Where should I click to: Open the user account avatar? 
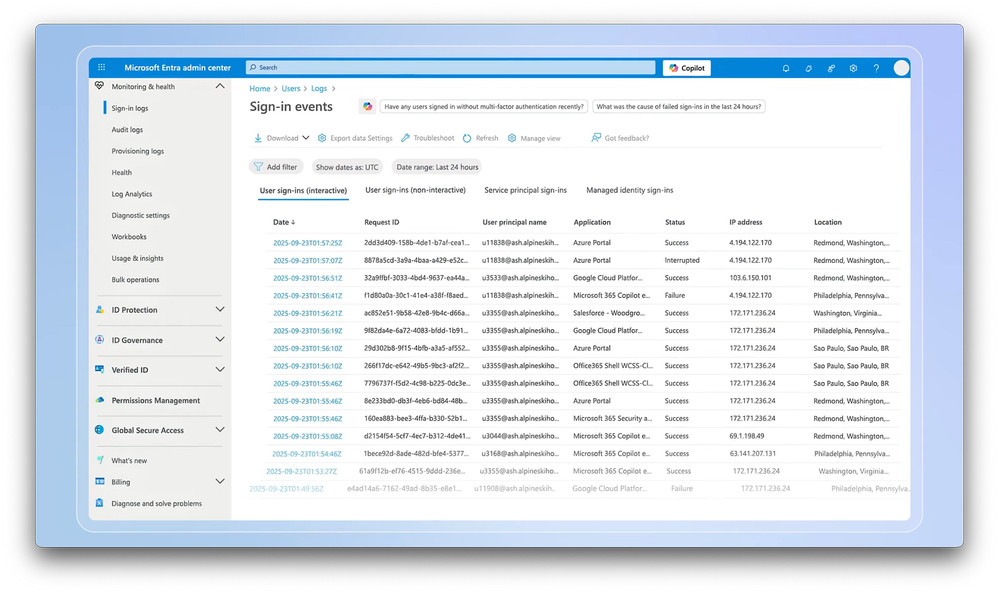click(x=901, y=68)
